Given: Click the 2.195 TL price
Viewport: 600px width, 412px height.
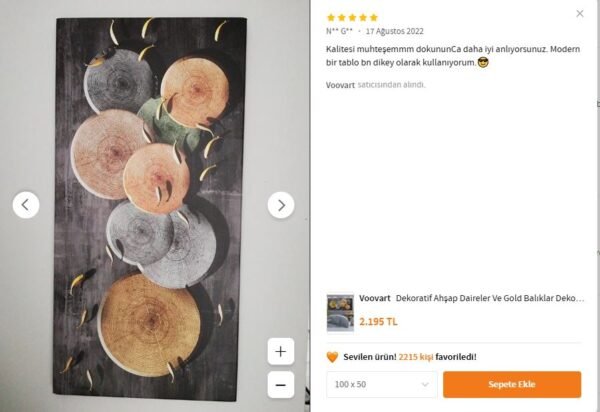Looking at the screenshot, I should pyautogui.click(x=378, y=321).
